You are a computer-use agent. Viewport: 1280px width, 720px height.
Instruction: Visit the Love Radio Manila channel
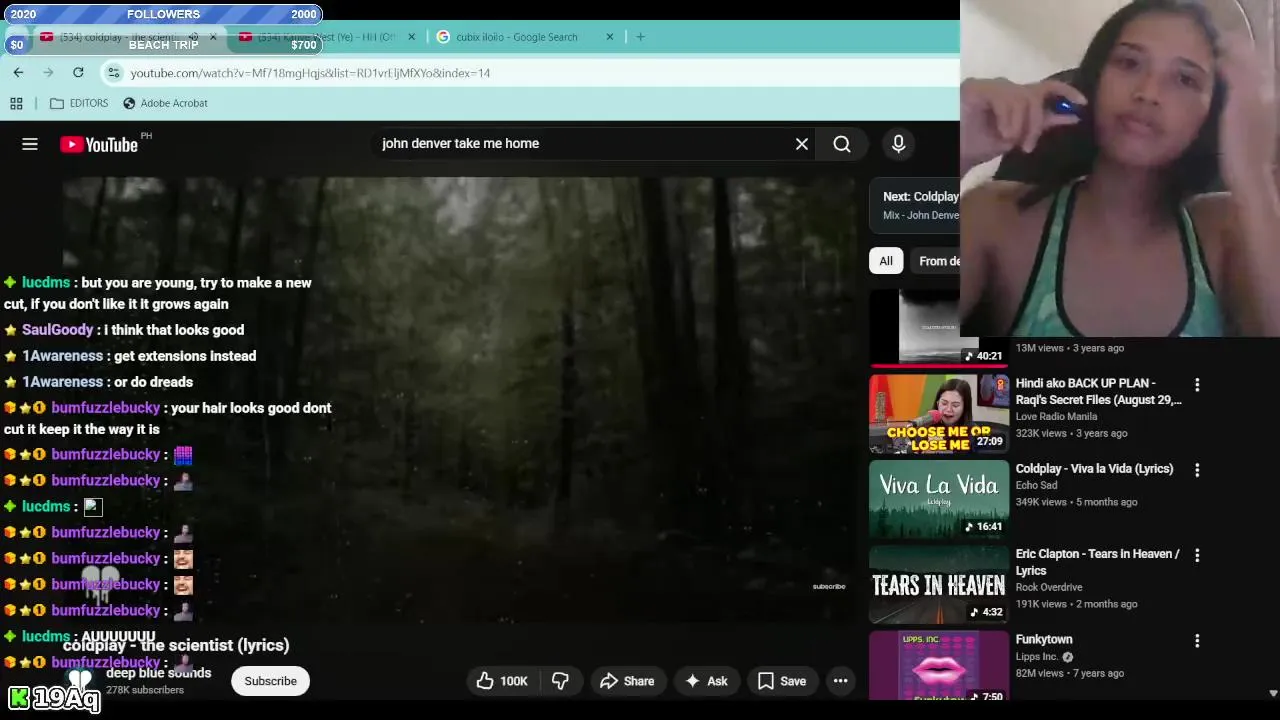(1056, 416)
